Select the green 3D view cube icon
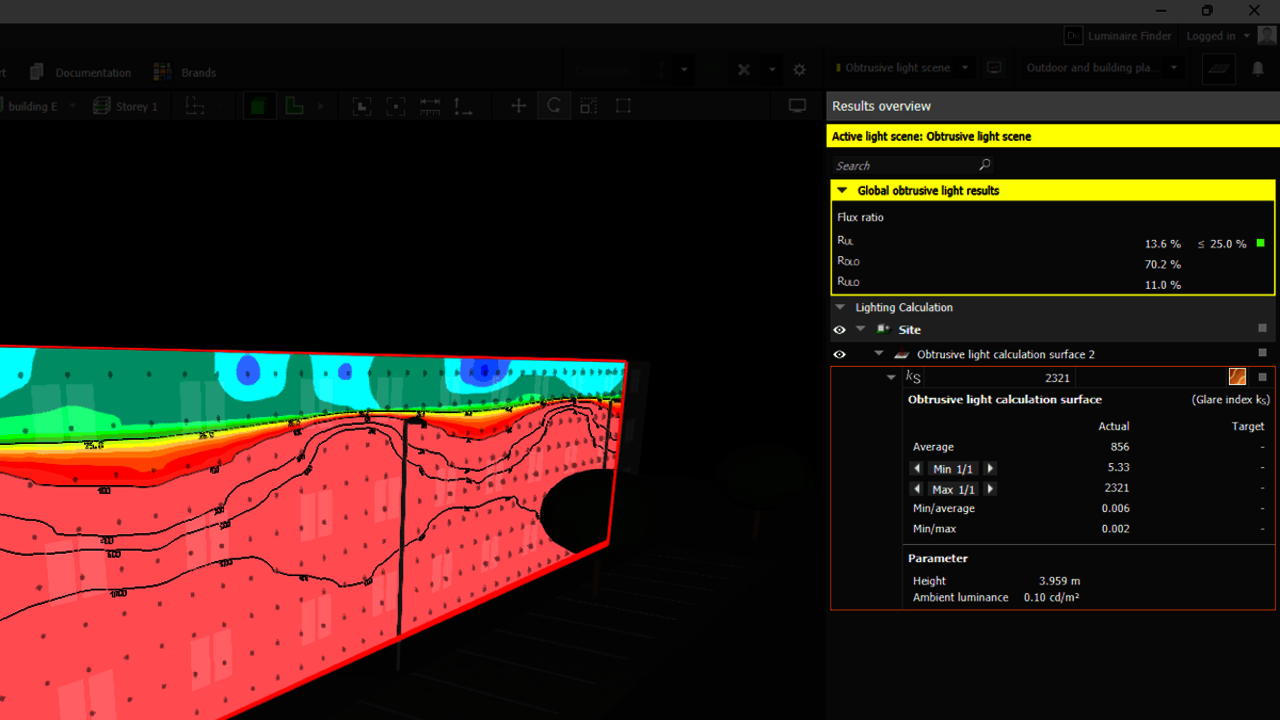Image resolution: width=1280 pixels, height=720 pixels. (x=258, y=106)
